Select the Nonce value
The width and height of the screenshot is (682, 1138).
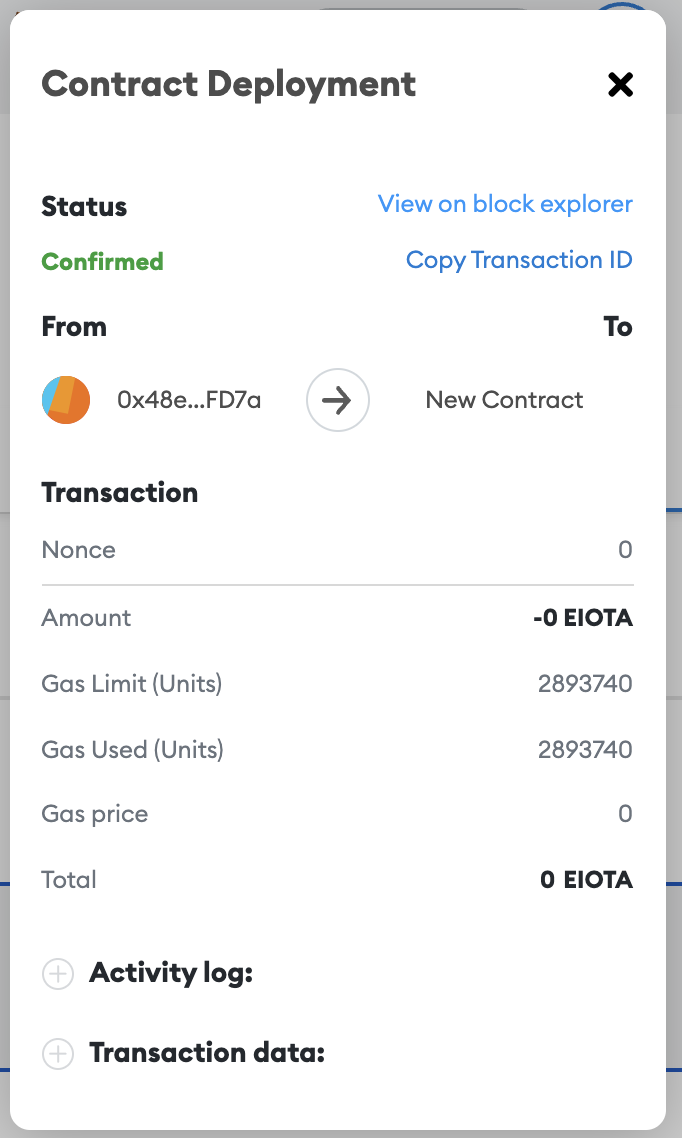click(x=625, y=550)
